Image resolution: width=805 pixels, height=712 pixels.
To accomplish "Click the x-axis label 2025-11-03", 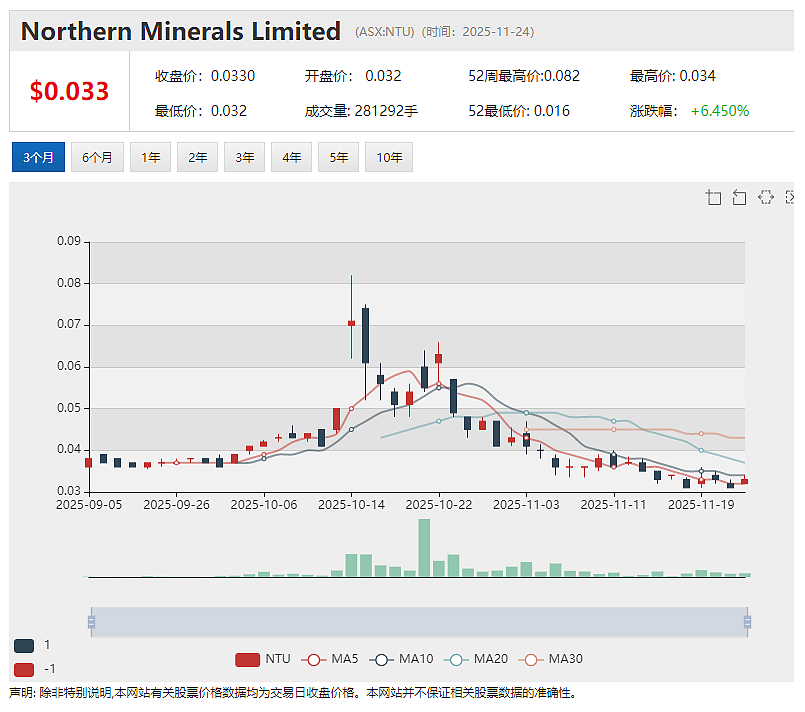I will click(x=526, y=505).
